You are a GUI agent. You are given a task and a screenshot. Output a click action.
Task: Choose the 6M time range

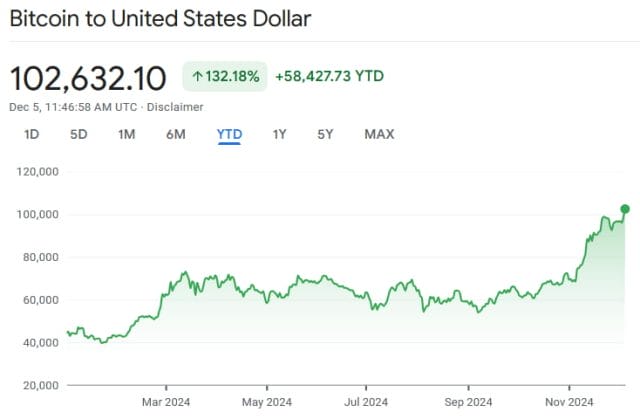click(x=176, y=134)
